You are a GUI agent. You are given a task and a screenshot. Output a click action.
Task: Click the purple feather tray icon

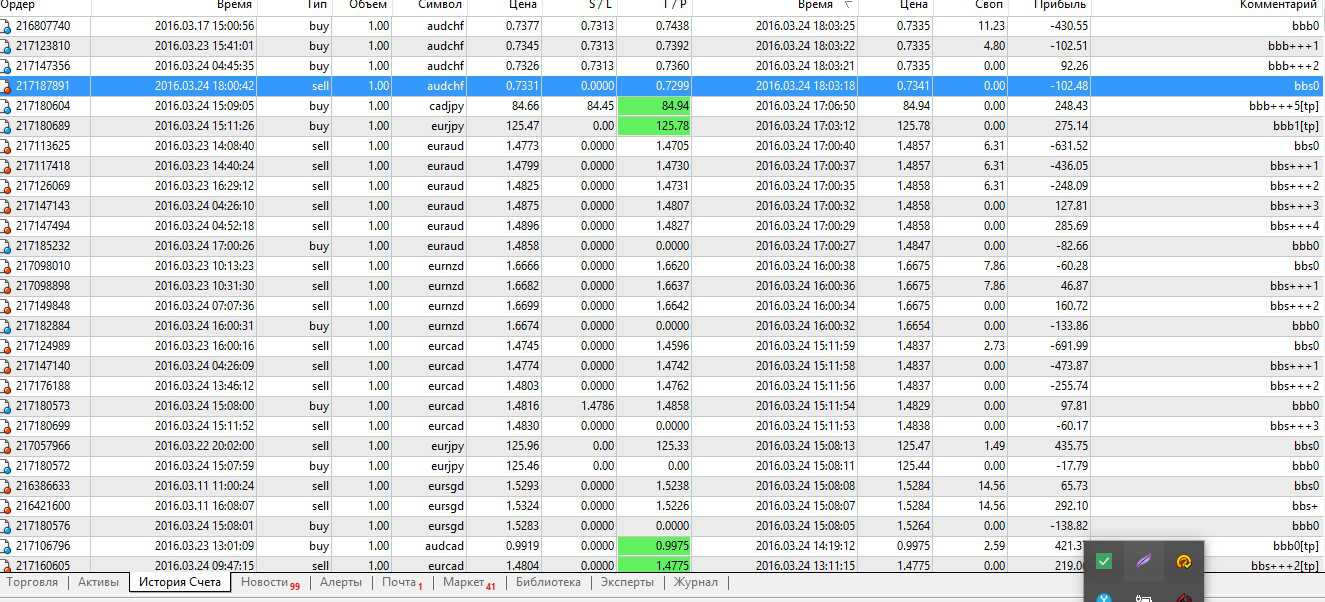coord(1144,561)
